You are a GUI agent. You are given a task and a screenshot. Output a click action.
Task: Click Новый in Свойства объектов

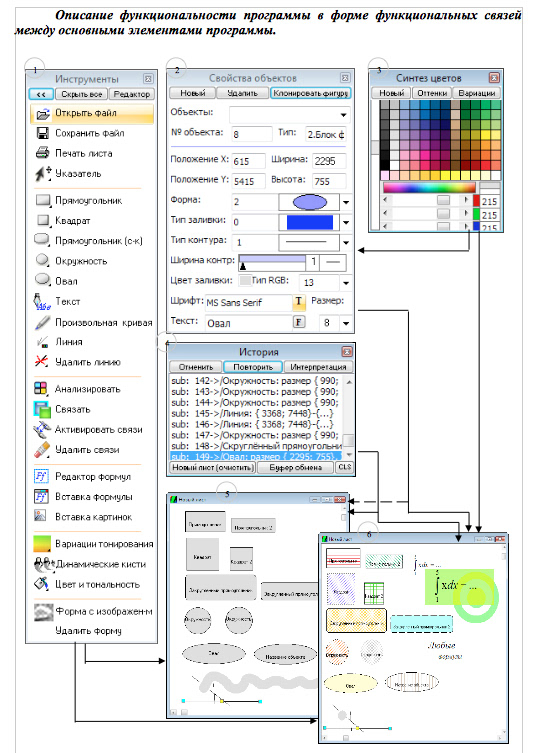pos(193,93)
